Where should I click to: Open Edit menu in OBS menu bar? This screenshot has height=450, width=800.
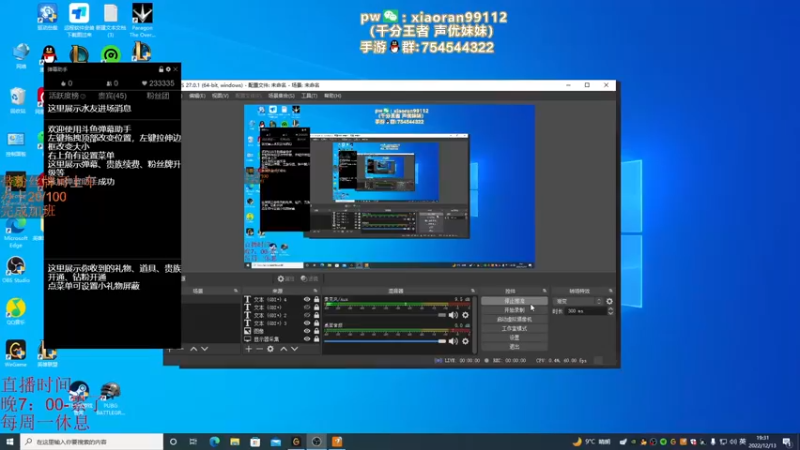[x=197, y=96]
